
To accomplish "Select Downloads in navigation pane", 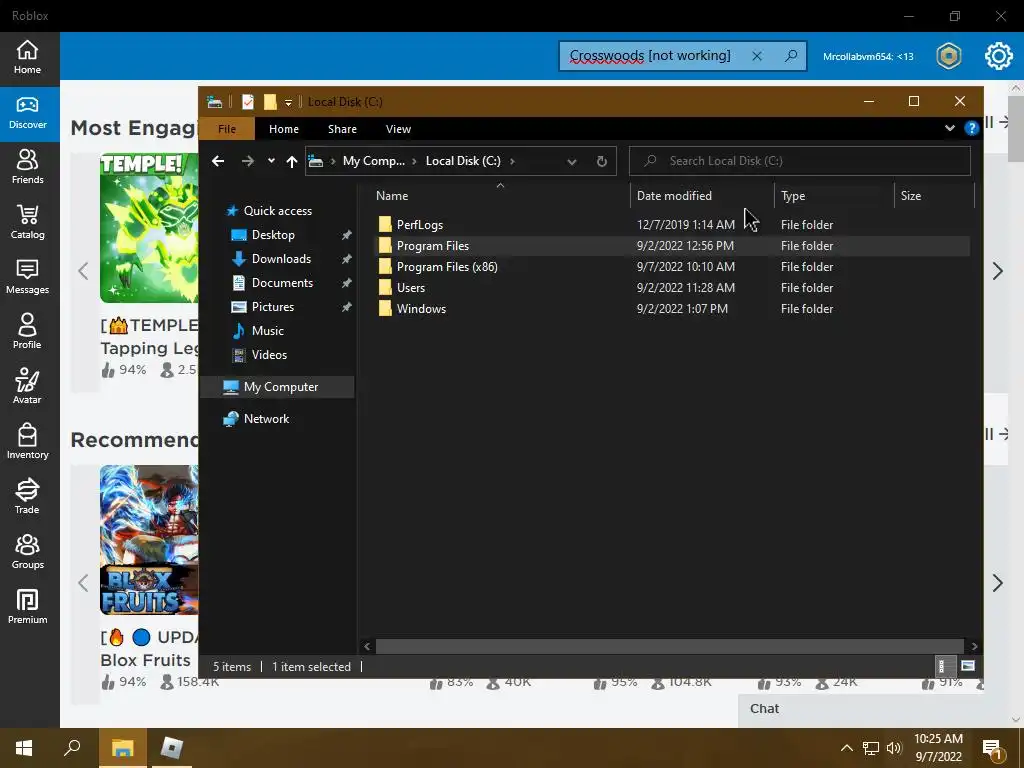I will click(x=281, y=259).
